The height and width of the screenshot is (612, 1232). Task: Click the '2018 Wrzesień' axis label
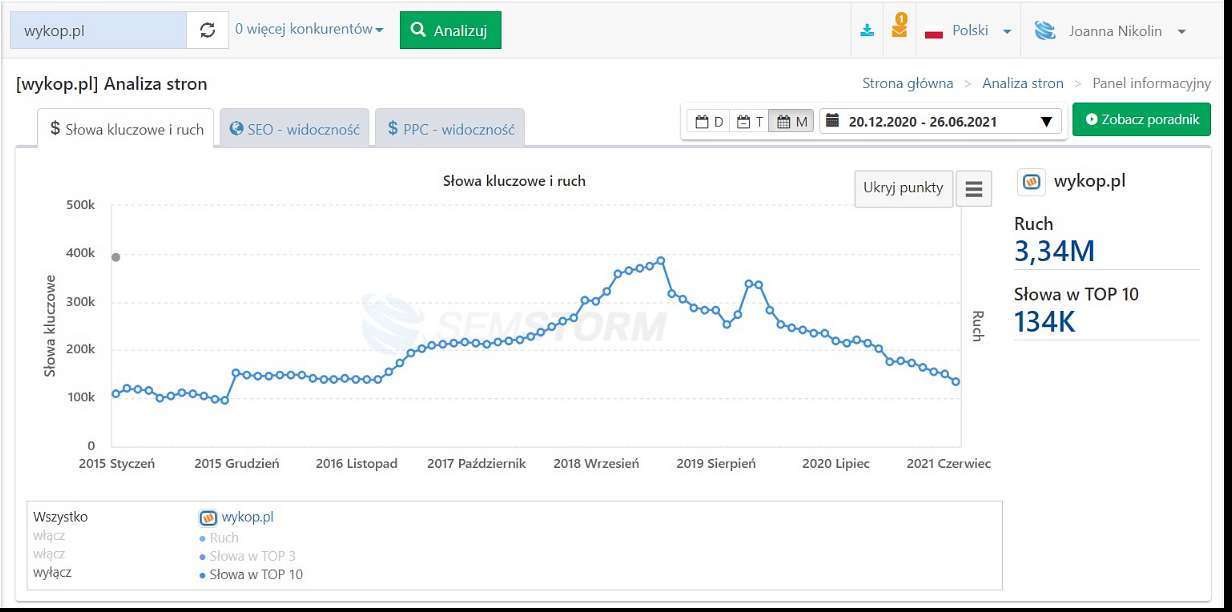pos(596,463)
